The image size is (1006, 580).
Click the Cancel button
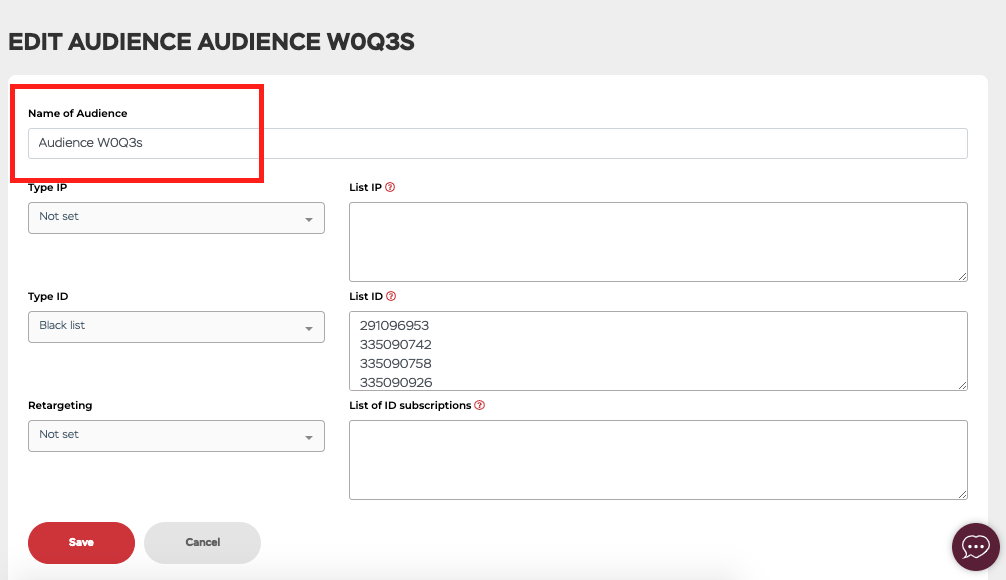point(203,543)
